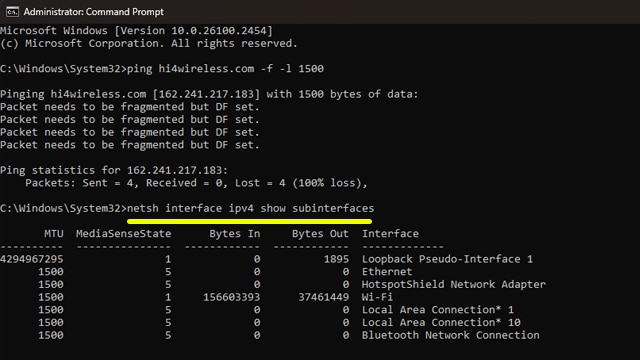640x360 pixels.
Task: Click 'Loopback Pseudo-Interface 1' interface name
Action: pyautogui.click(x=447, y=259)
